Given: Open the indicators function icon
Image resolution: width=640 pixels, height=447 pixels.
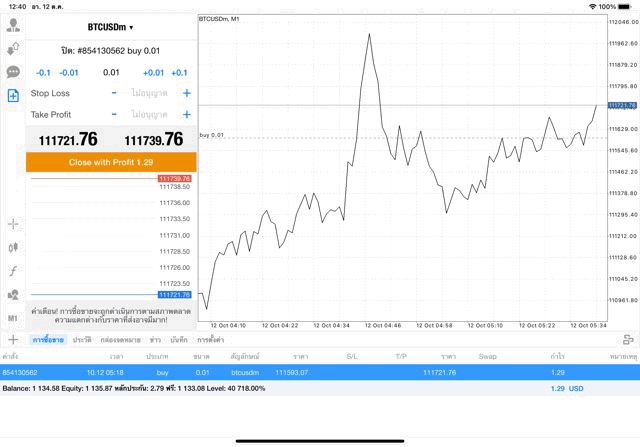Looking at the screenshot, I should (x=13, y=271).
